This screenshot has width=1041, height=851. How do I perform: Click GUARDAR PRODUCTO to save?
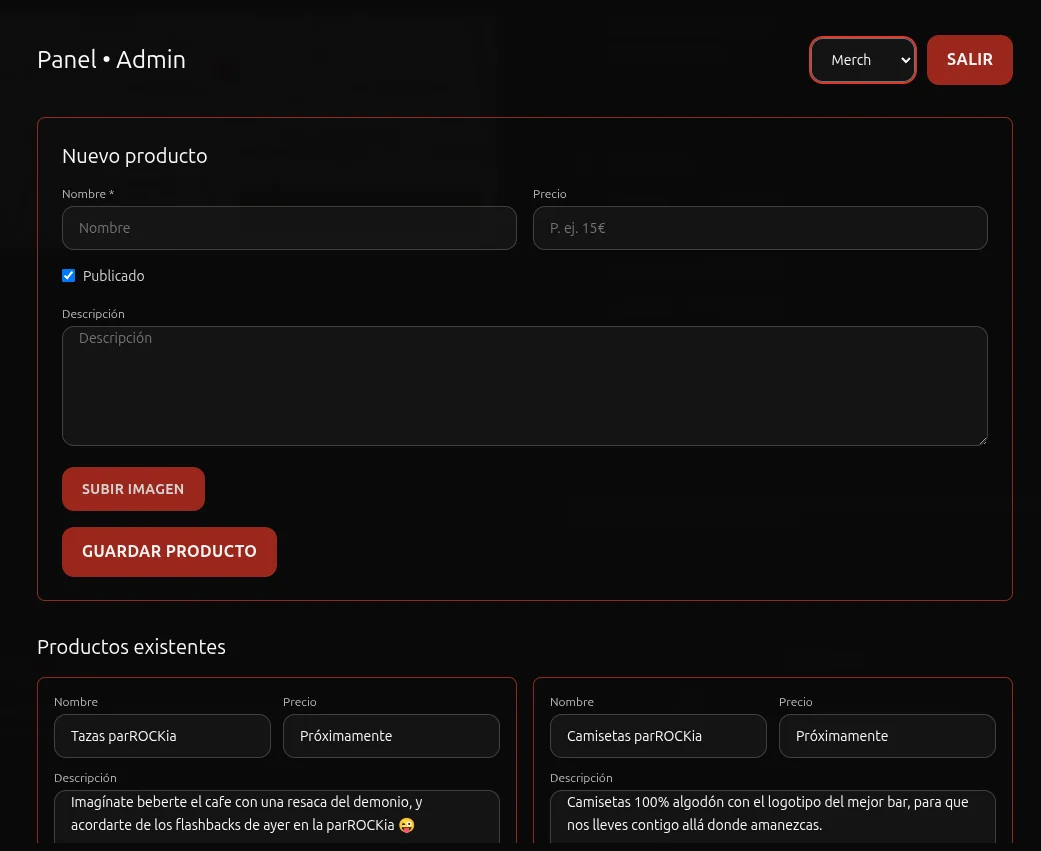pos(169,551)
